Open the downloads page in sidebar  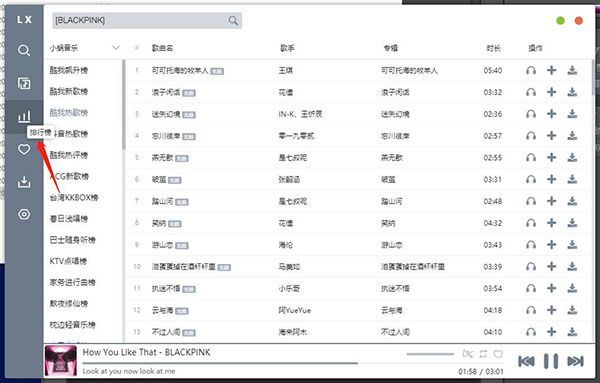24,182
